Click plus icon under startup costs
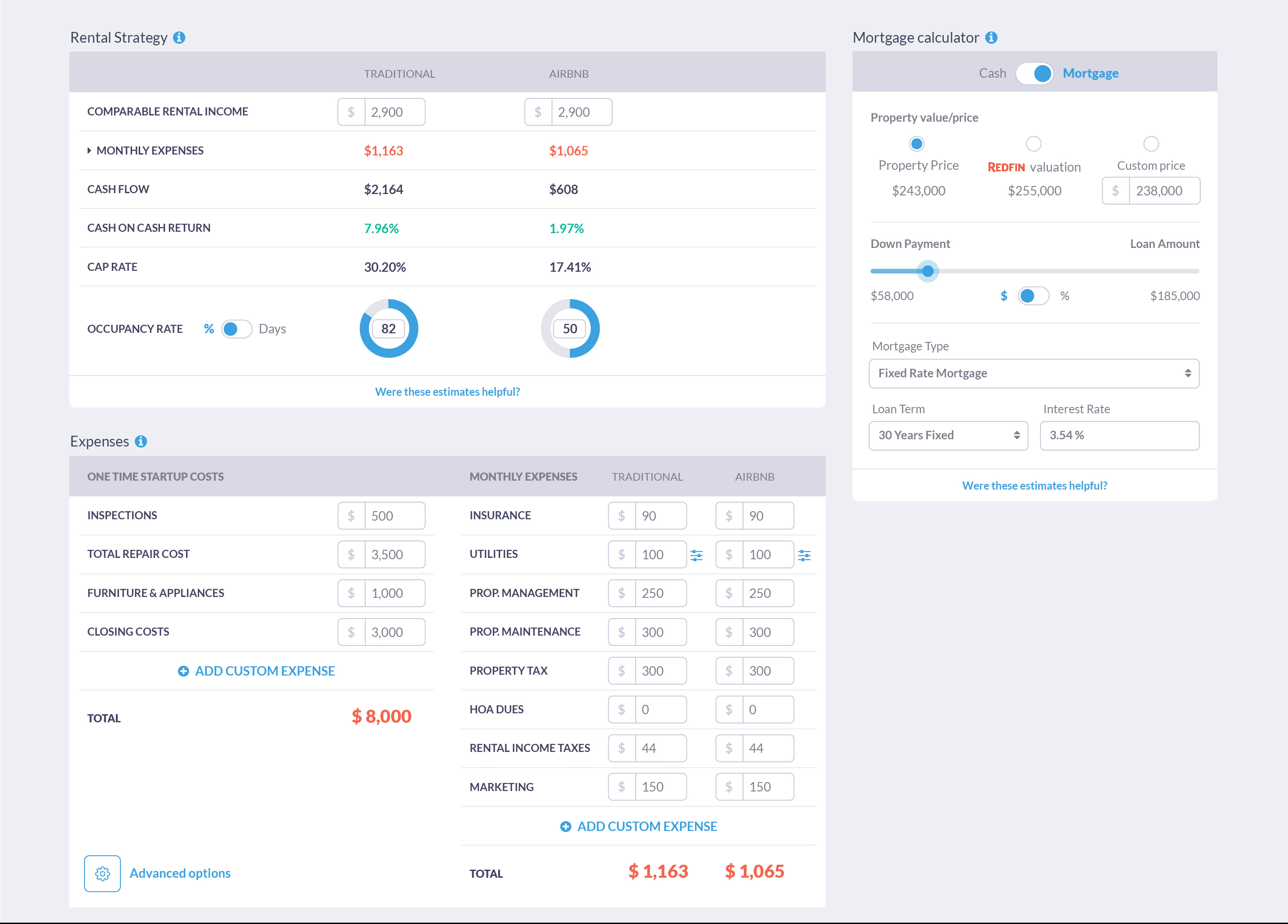 (183, 671)
